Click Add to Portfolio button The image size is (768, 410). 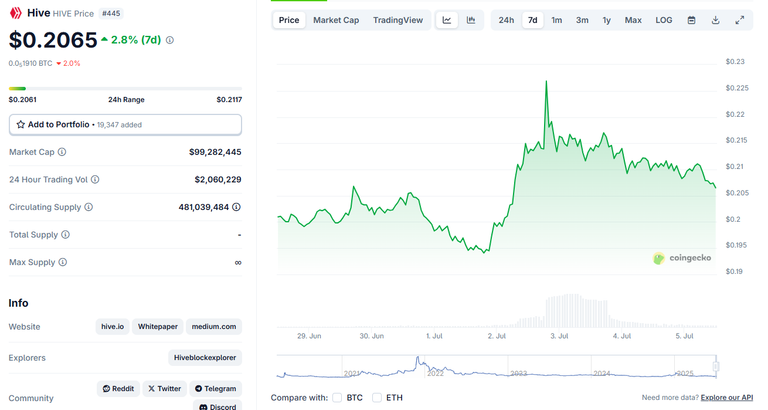click(125, 124)
